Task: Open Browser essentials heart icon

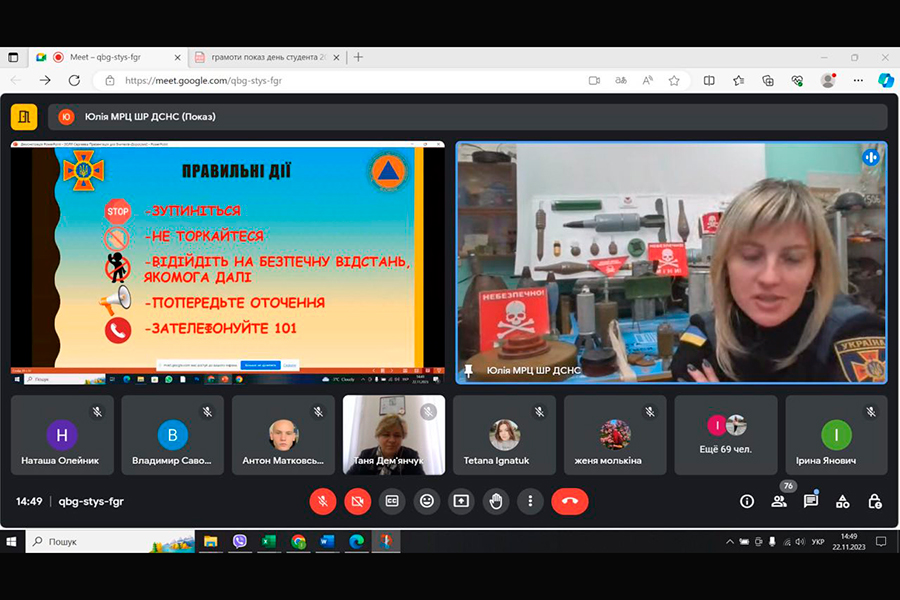Action: point(797,81)
